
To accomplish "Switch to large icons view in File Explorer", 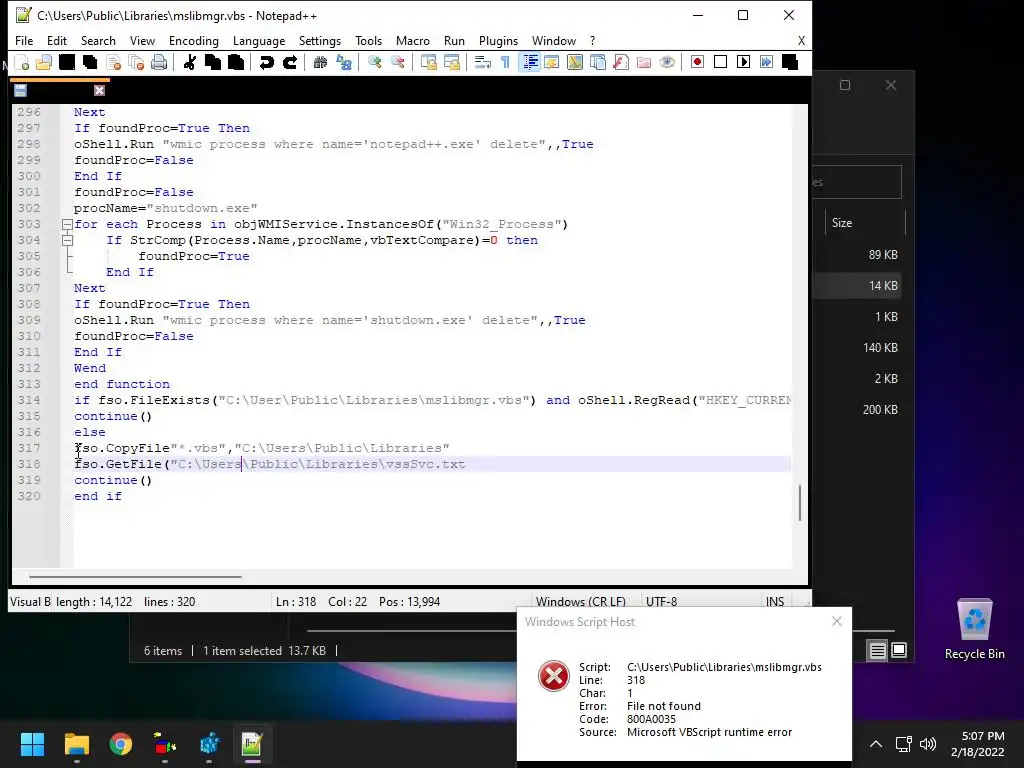I will [x=899, y=650].
